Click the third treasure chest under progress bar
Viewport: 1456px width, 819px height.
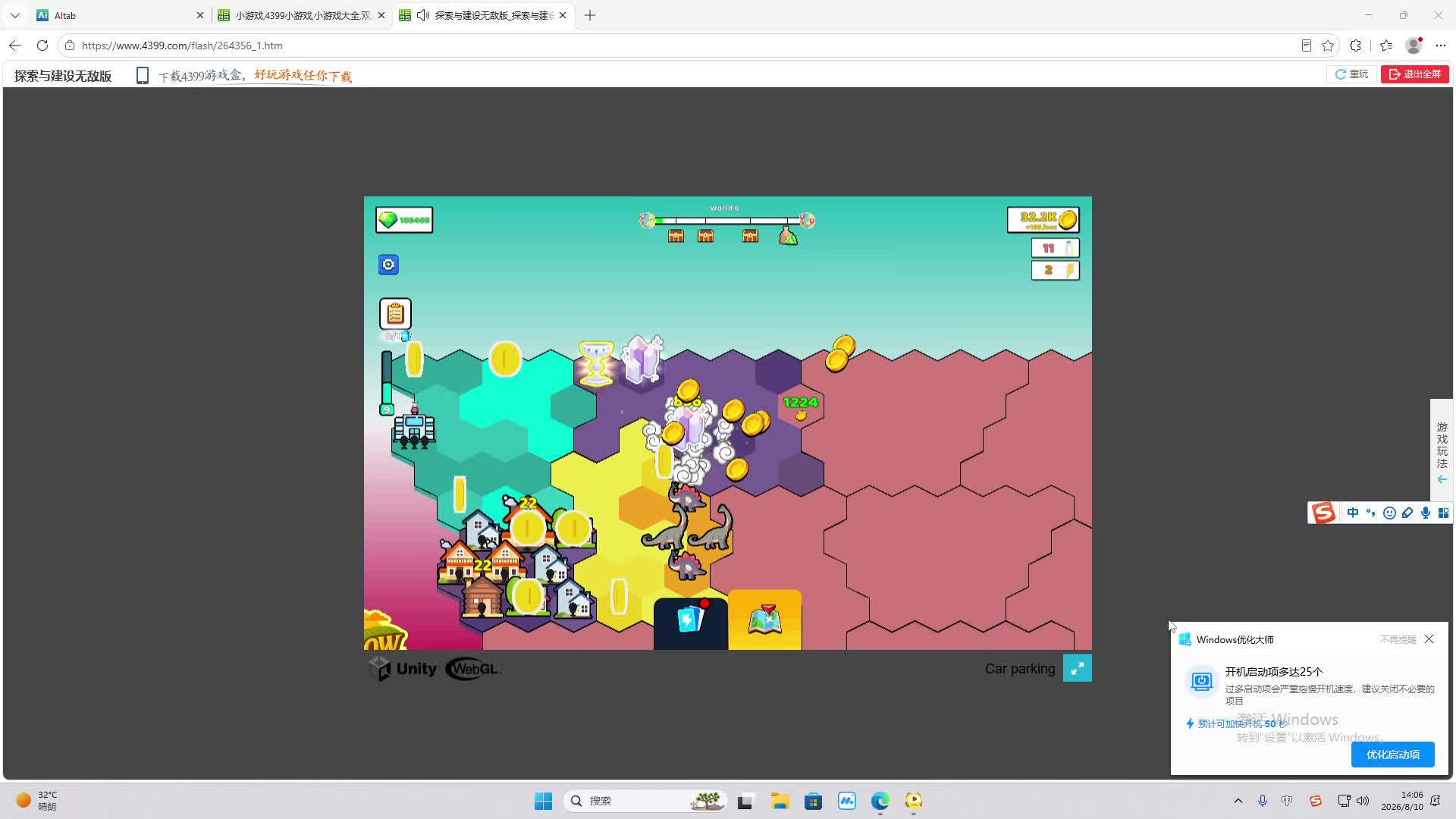point(750,237)
